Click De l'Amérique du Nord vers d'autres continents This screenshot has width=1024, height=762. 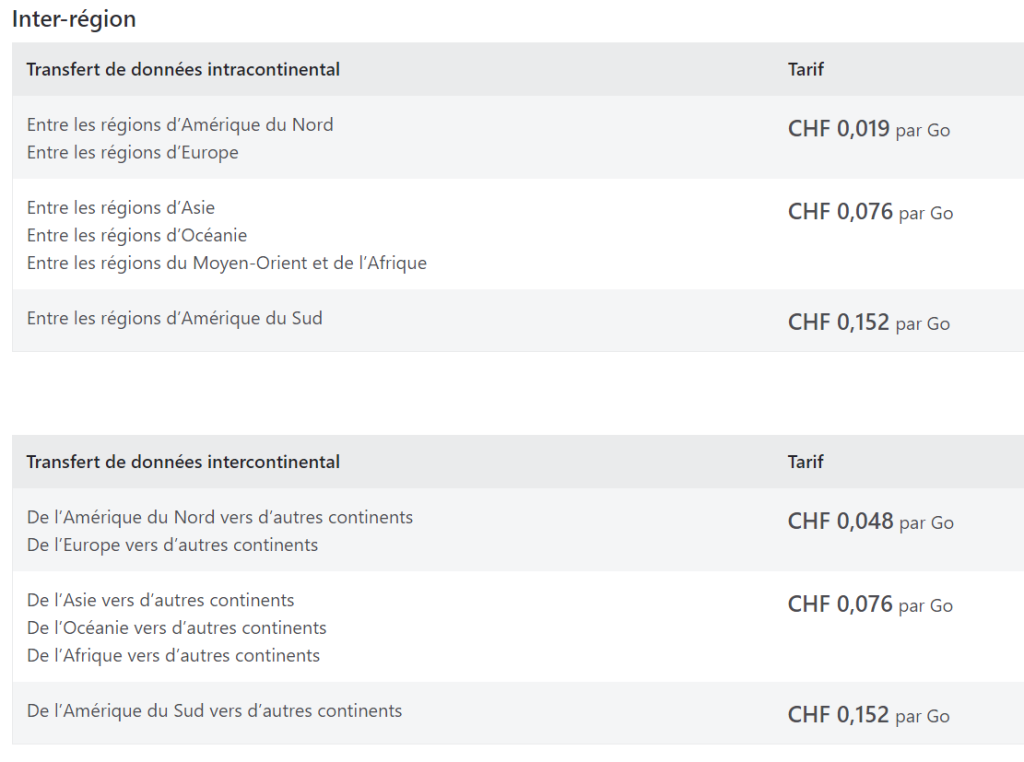click(220, 517)
